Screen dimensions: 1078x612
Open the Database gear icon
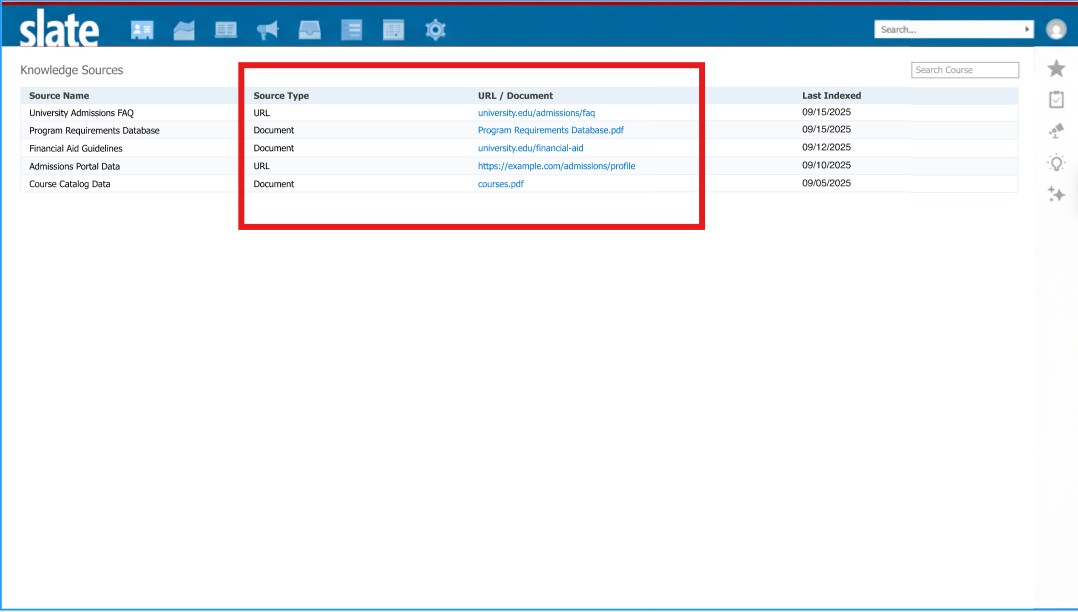pyautogui.click(x=434, y=29)
